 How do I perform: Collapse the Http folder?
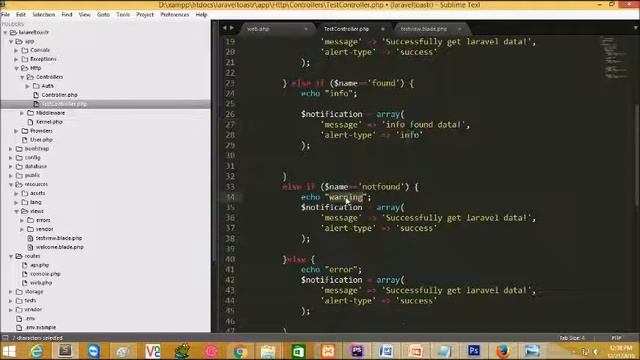tap(16, 68)
